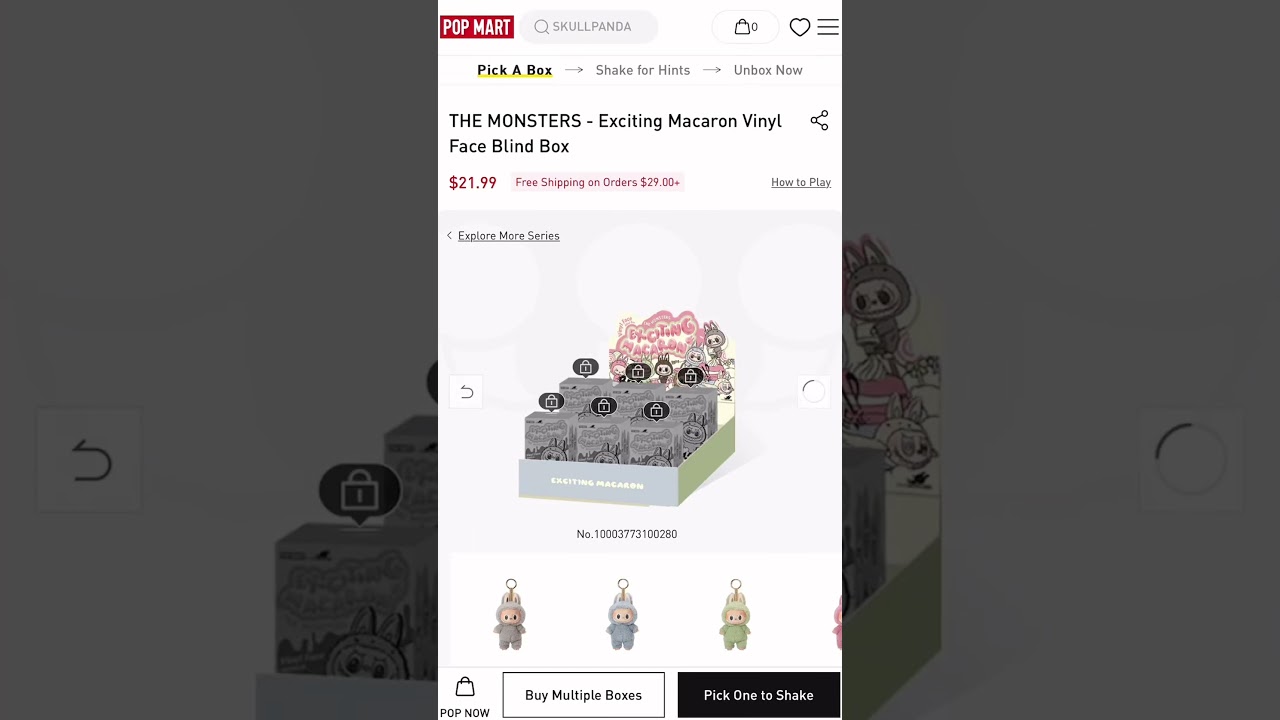
Task: Go to Shake for Hints step
Action: pyautogui.click(x=643, y=70)
